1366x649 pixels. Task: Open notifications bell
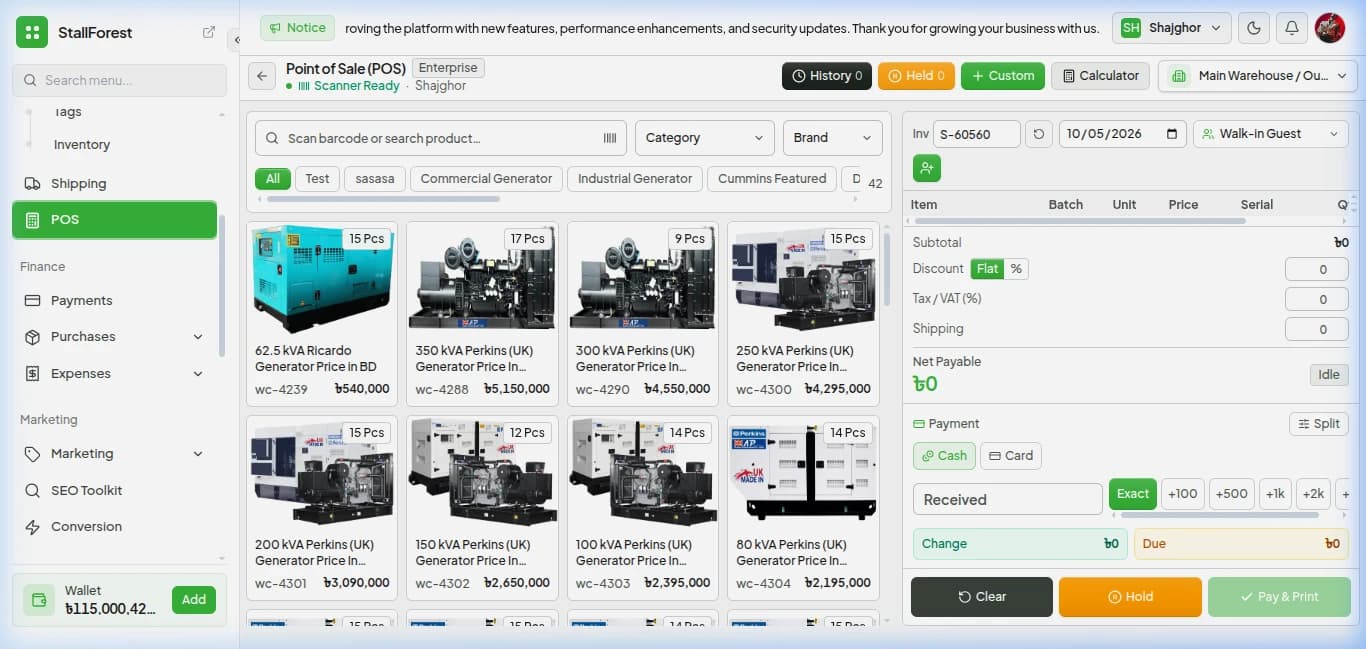tap(1292, 28)
